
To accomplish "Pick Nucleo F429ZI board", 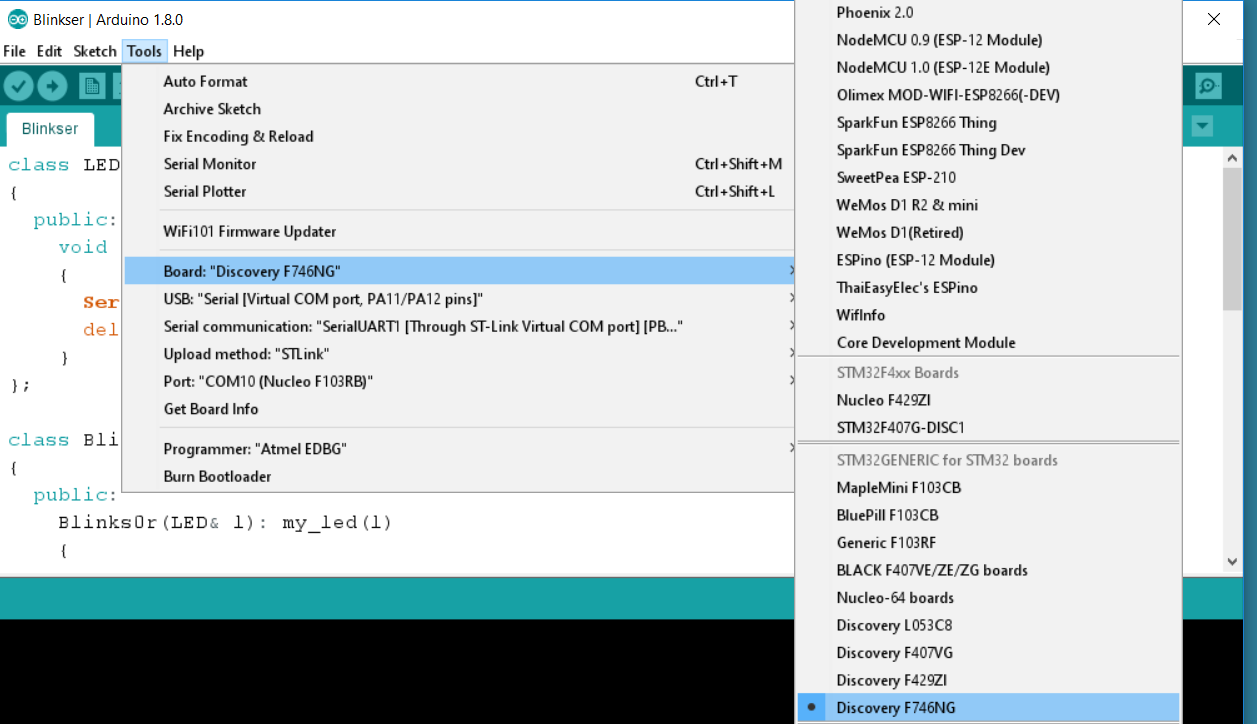I will (988, 400).
